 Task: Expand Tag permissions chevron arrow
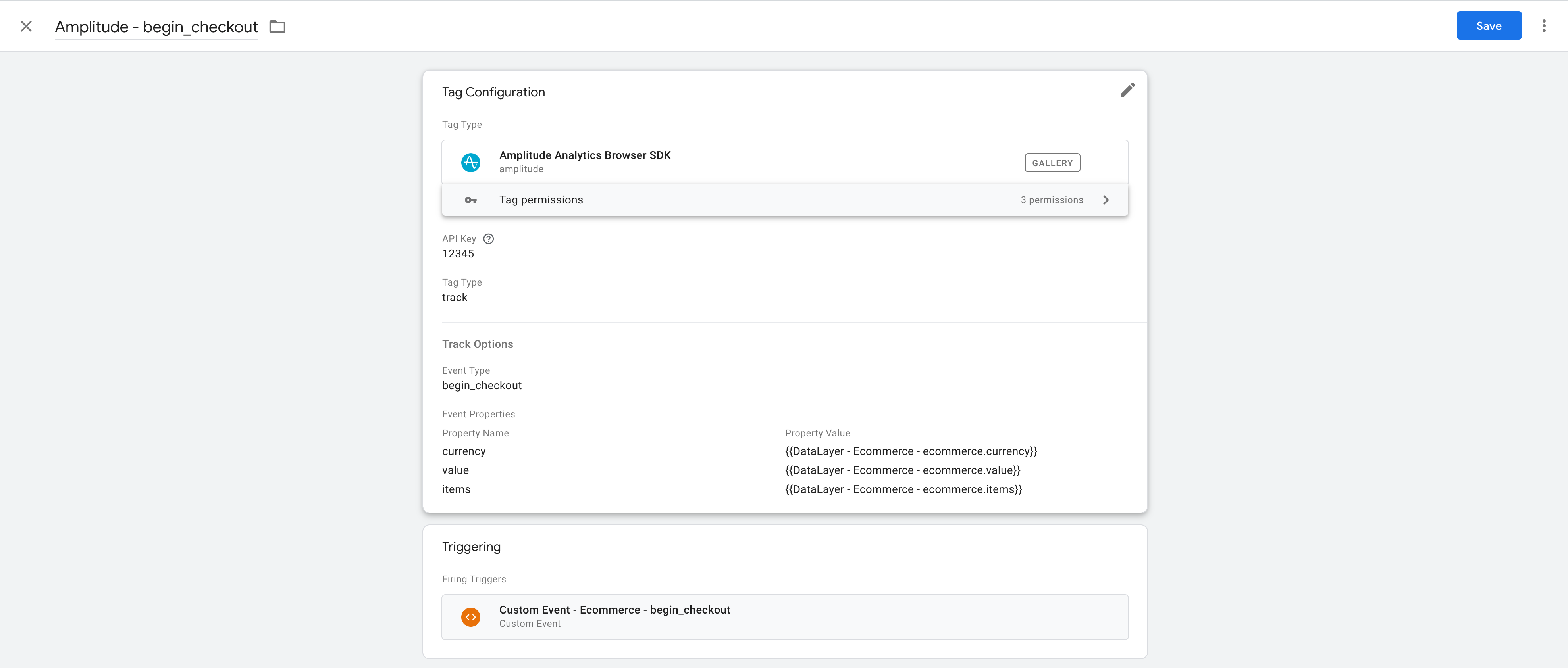pyautogui.click(x=1106, y=200)
